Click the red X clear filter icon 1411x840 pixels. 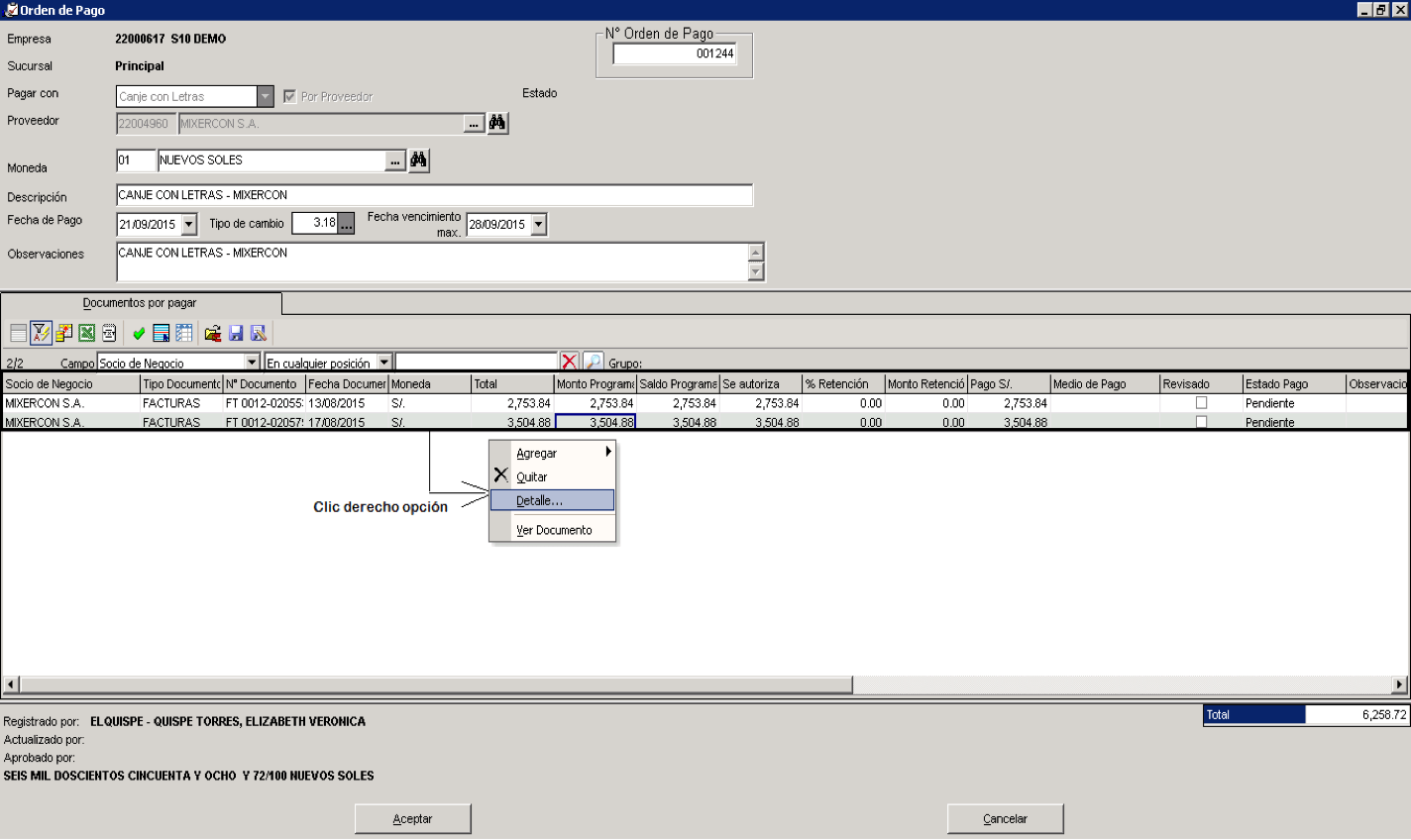(570, 362)
